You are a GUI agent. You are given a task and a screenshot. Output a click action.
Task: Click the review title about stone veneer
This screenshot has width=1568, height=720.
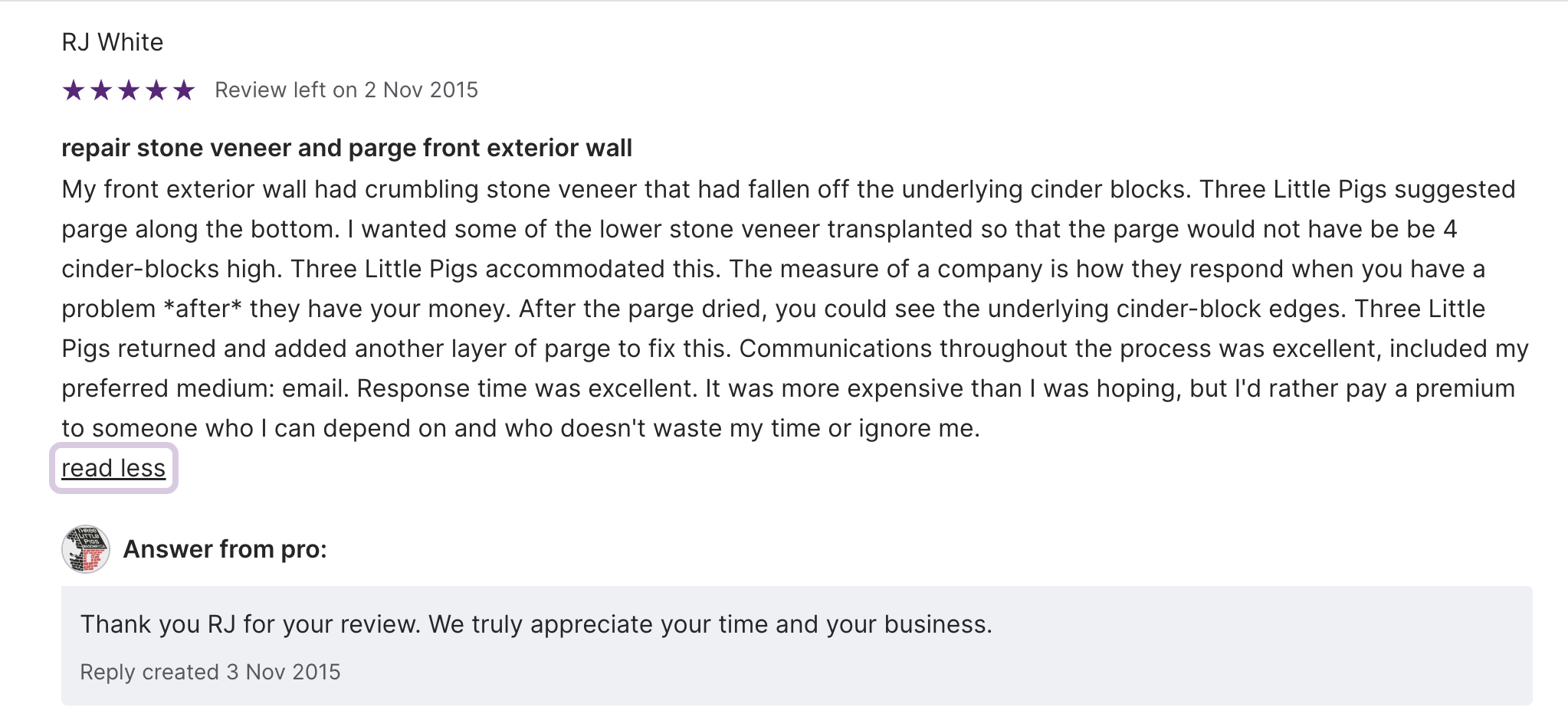tap(346, 148)
